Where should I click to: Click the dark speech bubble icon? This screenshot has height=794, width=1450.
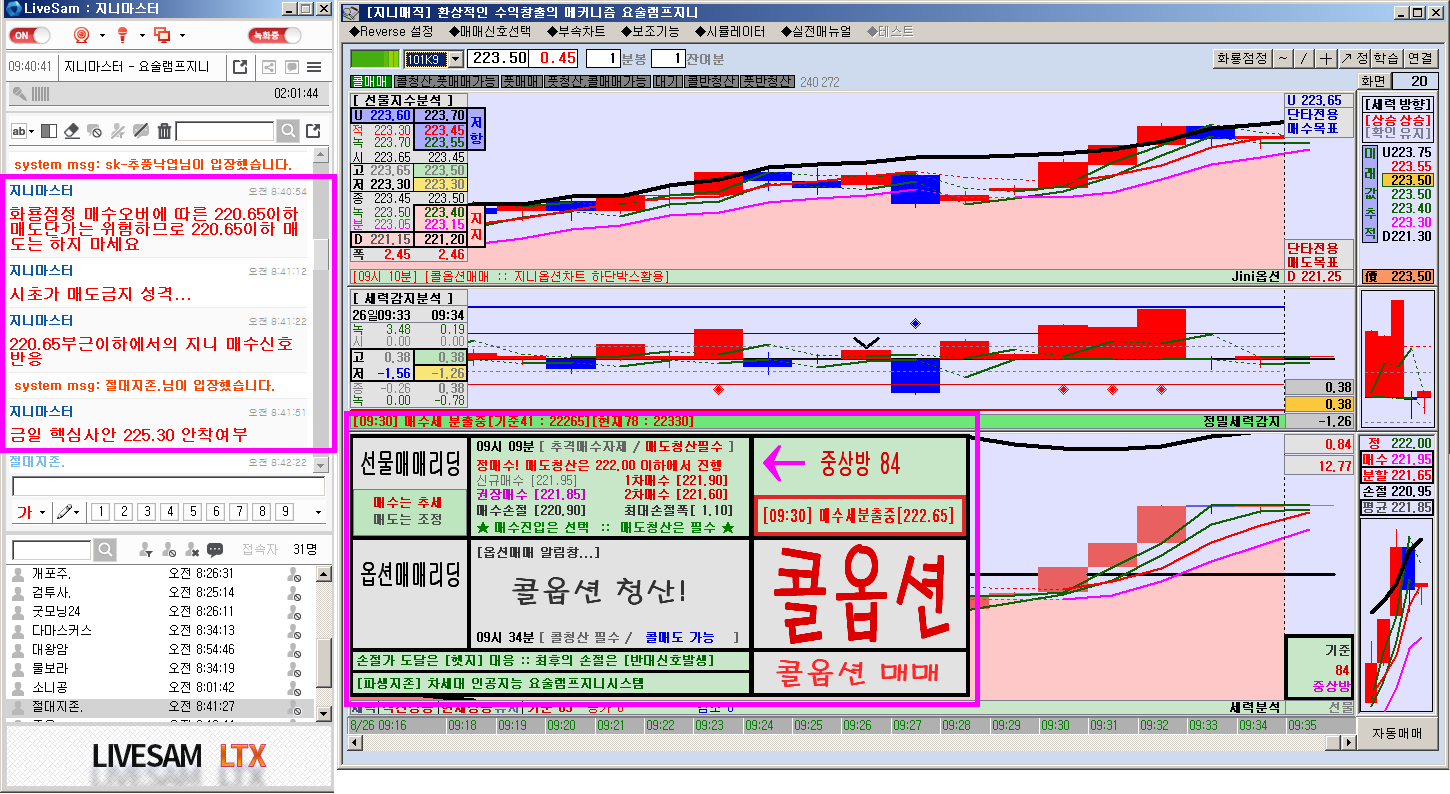215,550
